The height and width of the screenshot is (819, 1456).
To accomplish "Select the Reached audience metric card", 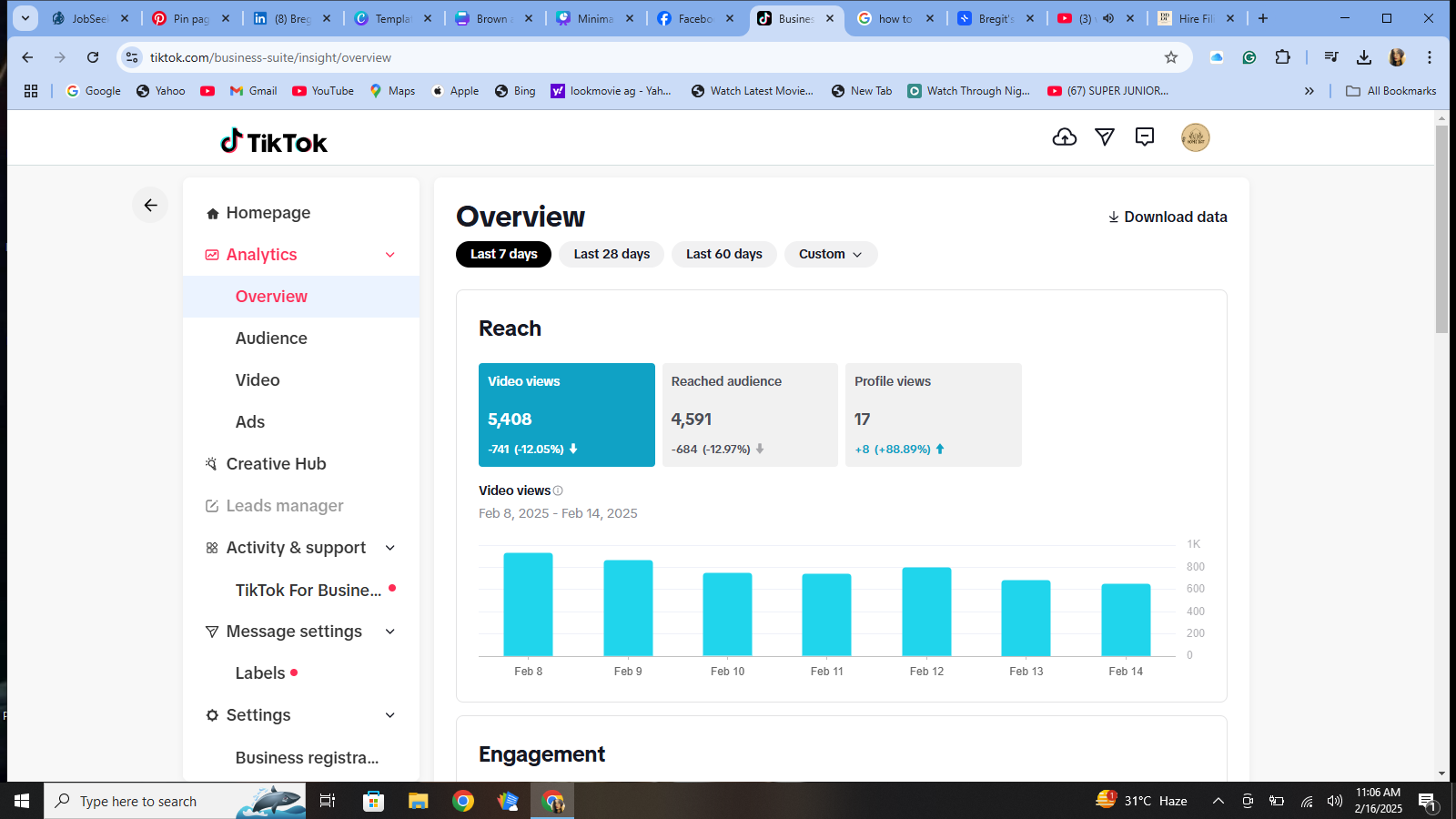I will tap(750, 415).
